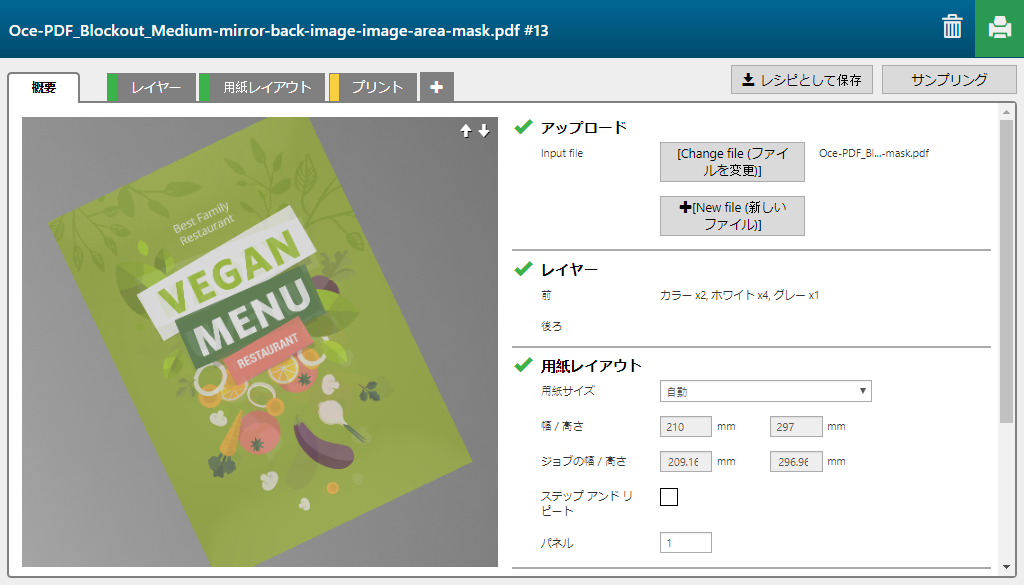Click the job title in the header
Screen dimensions: 1024x585
coord(278,31)
